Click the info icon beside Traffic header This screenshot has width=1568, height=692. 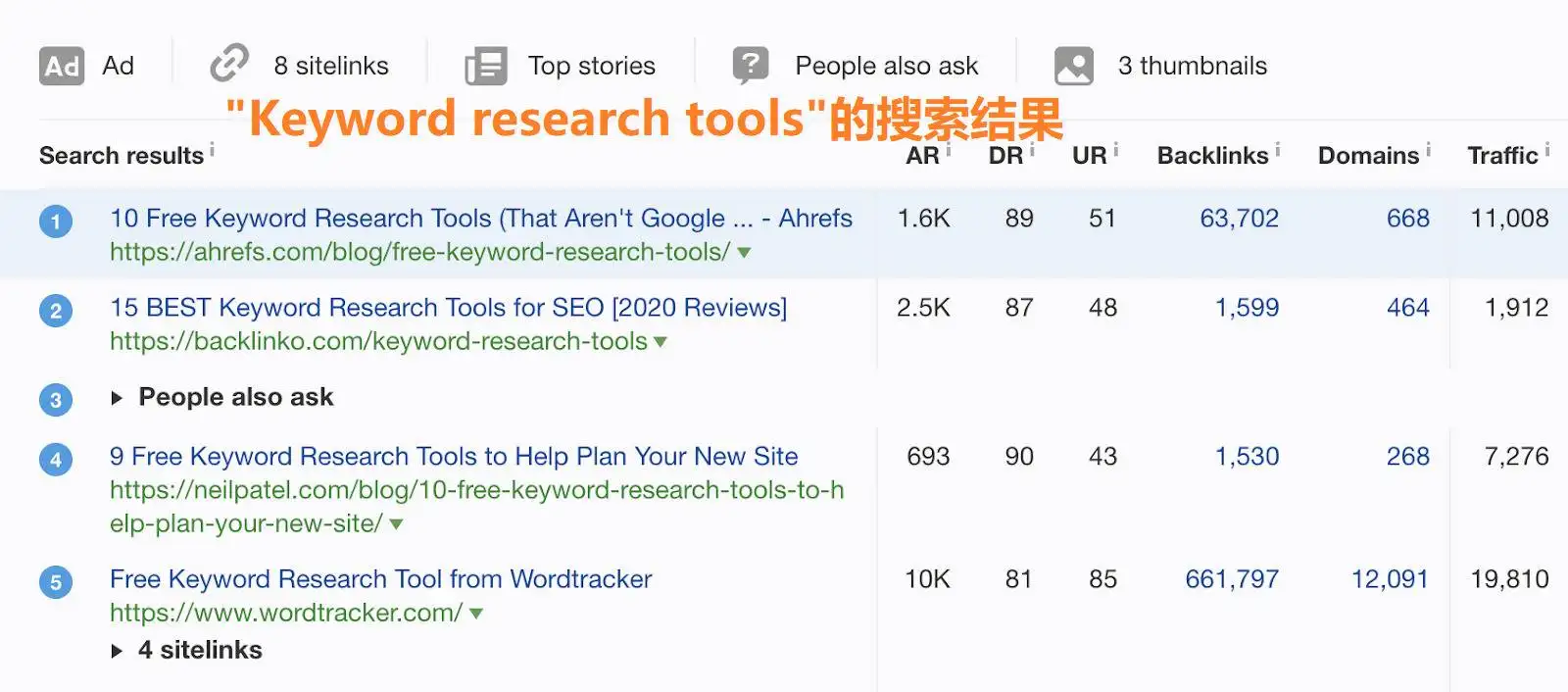[1547, 150]
